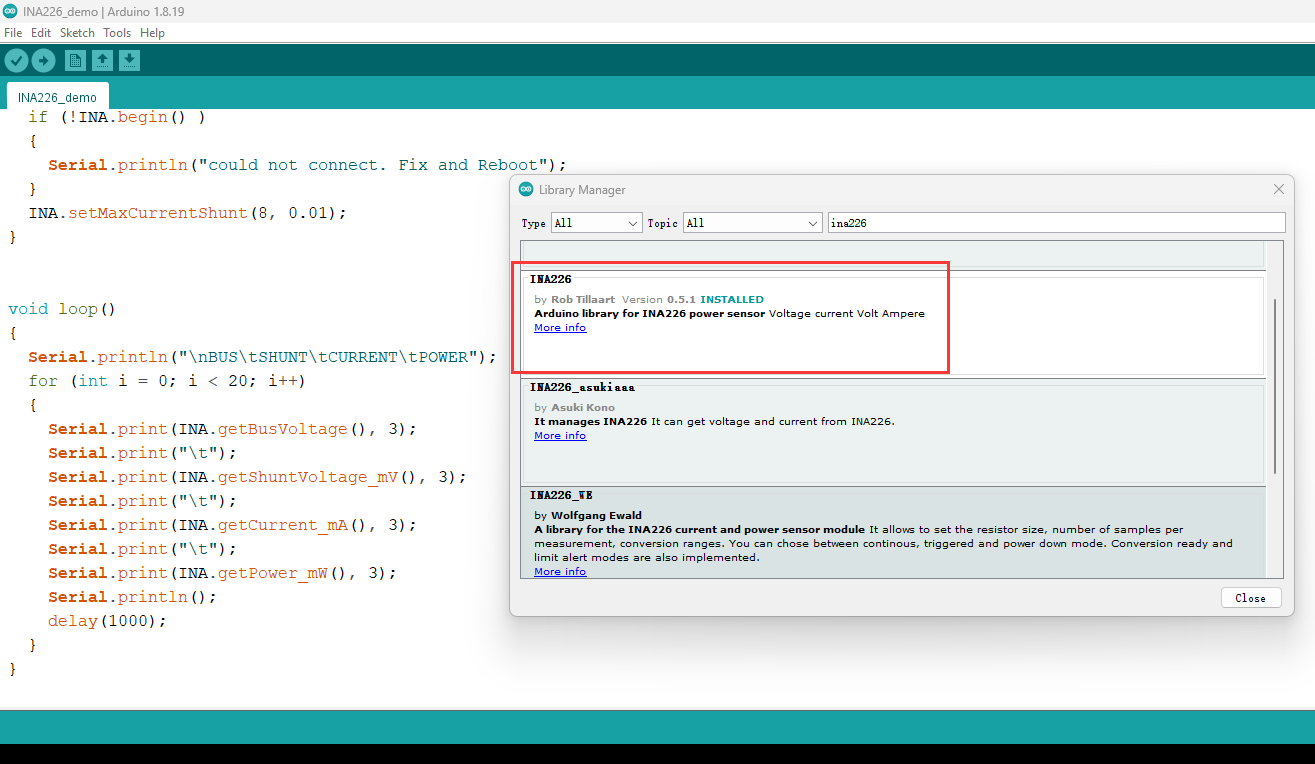Select the INA226_demo sketch tab
This screenshot has width=1315, height=764.
57,97
